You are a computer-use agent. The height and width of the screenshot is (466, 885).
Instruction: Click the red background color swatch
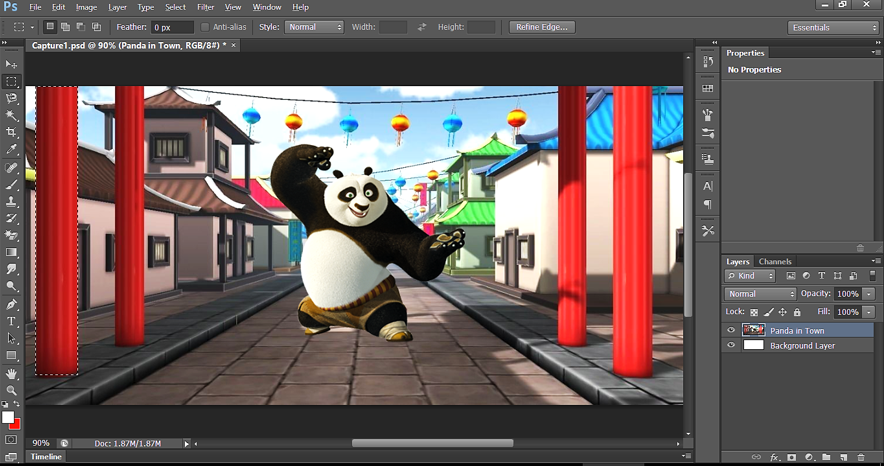[16, 425]
